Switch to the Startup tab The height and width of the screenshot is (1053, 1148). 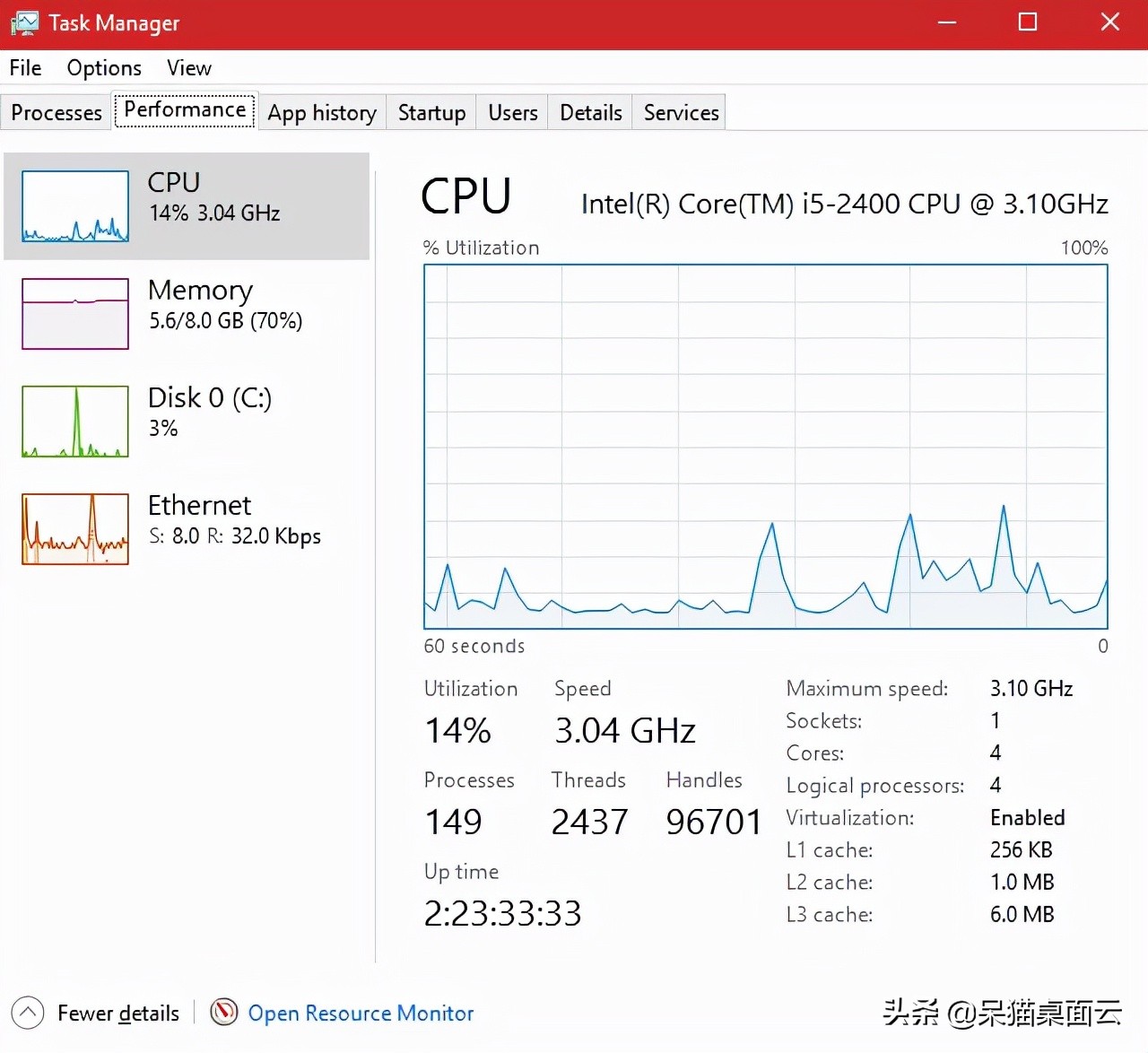pos(431,113)
